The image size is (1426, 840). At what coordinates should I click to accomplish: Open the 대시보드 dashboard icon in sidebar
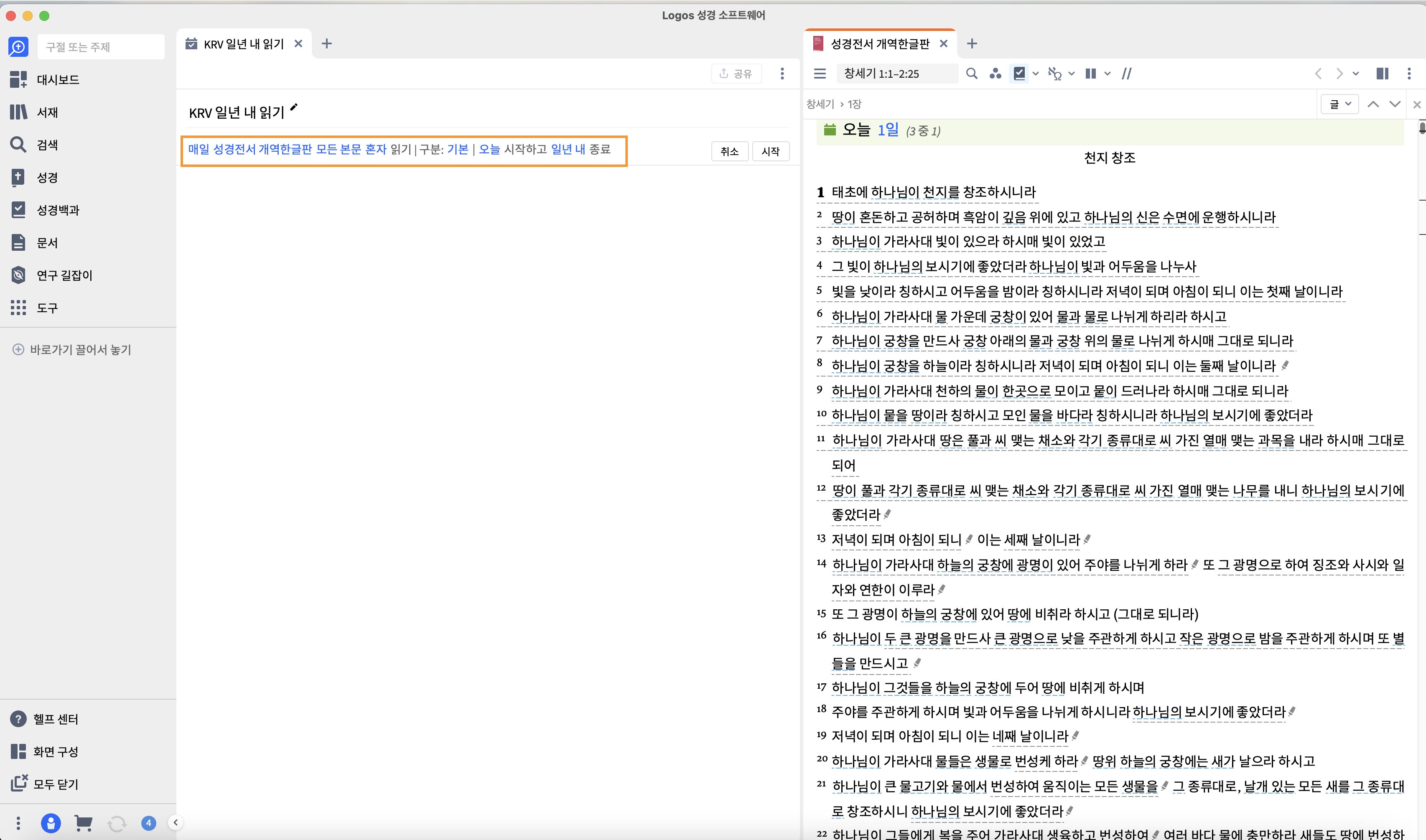[x=18, y=80]
